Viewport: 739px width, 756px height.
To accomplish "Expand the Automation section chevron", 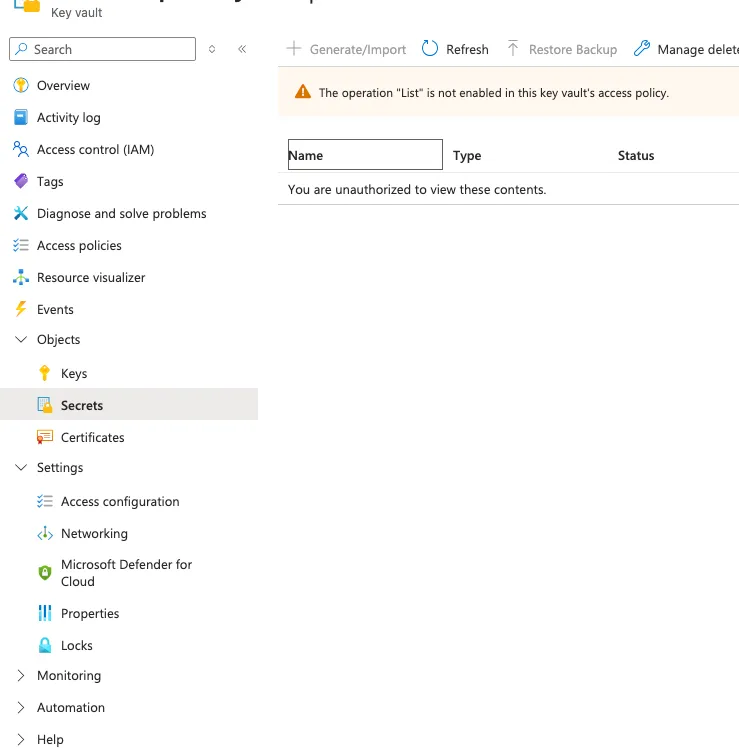I will pos(21,707).
